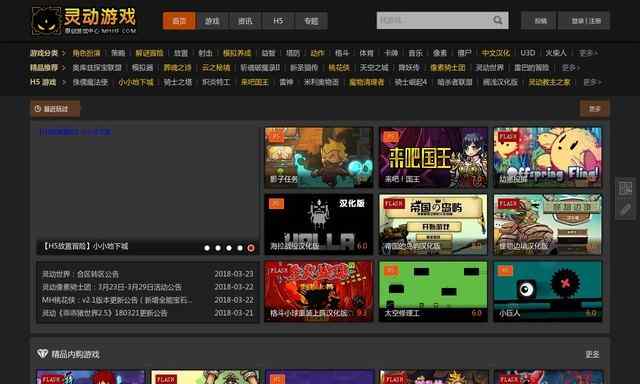The width and height of the screenshot is (640, 384).
Task: Select the third carousel dot indicator
Action: (x=229, y=248)
